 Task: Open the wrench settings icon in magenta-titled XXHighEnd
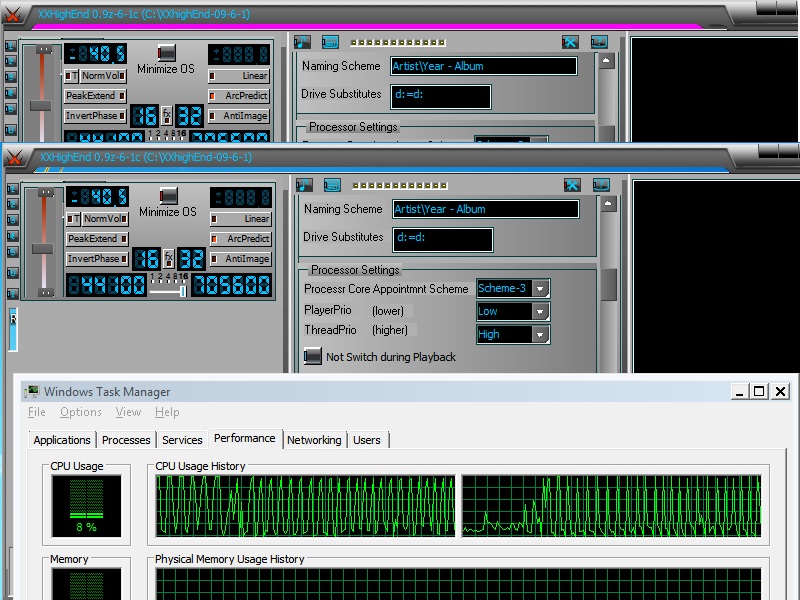click(x=570, y=42)
